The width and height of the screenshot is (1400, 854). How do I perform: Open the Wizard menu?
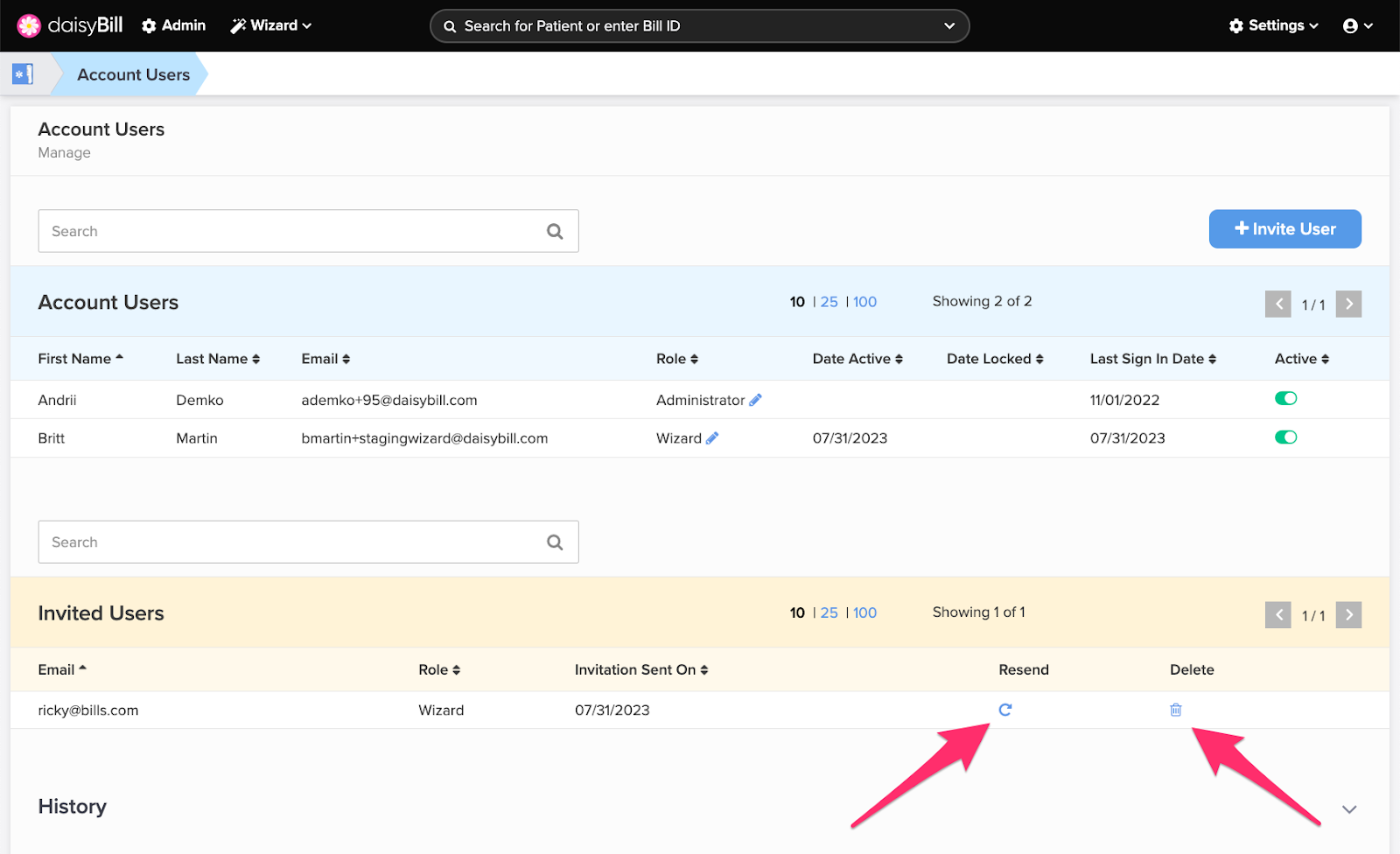[270, 25]
